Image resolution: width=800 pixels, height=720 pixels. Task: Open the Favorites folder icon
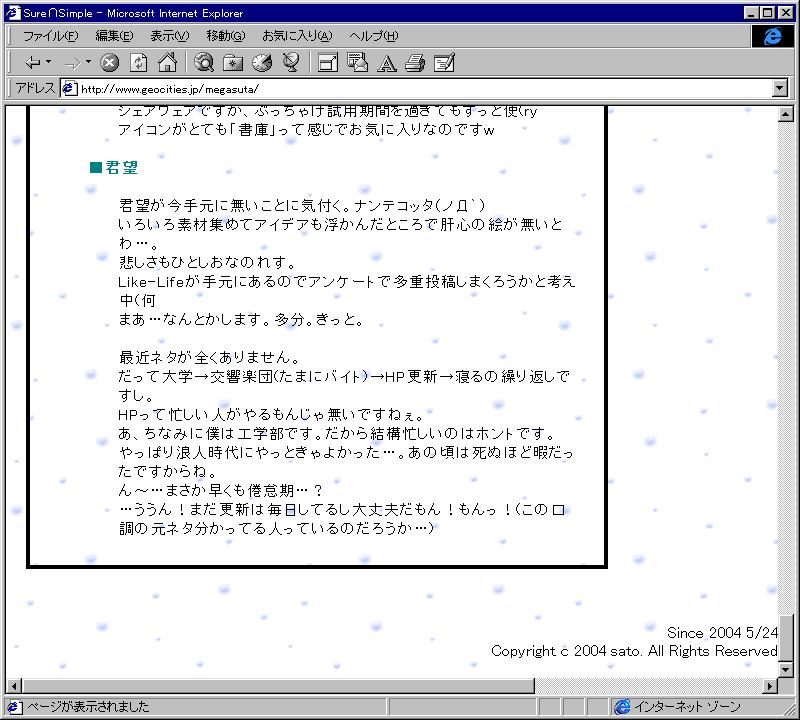(x=233, y=63)
